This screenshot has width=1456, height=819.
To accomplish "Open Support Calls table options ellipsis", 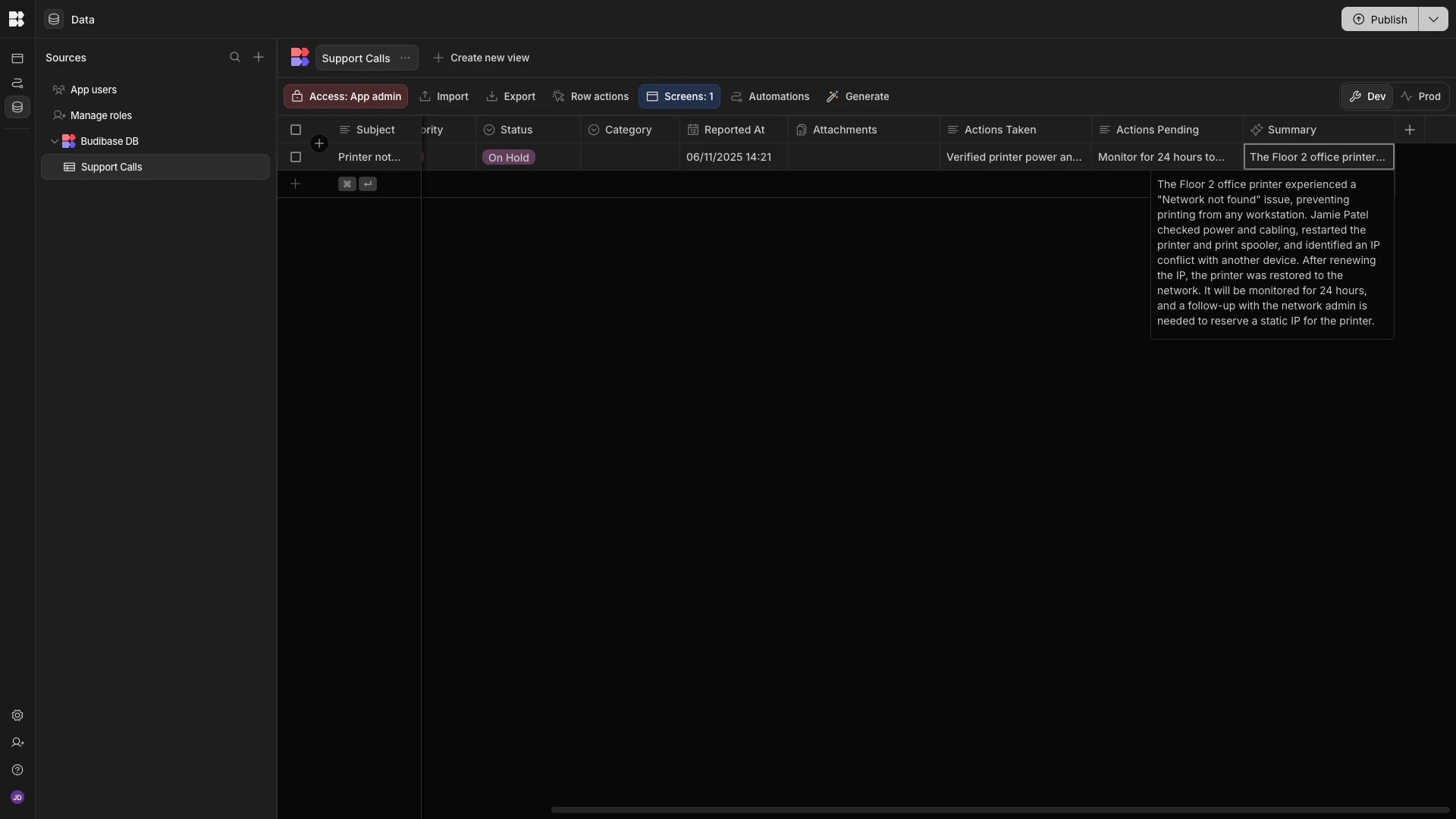I will tap(405, 58).
